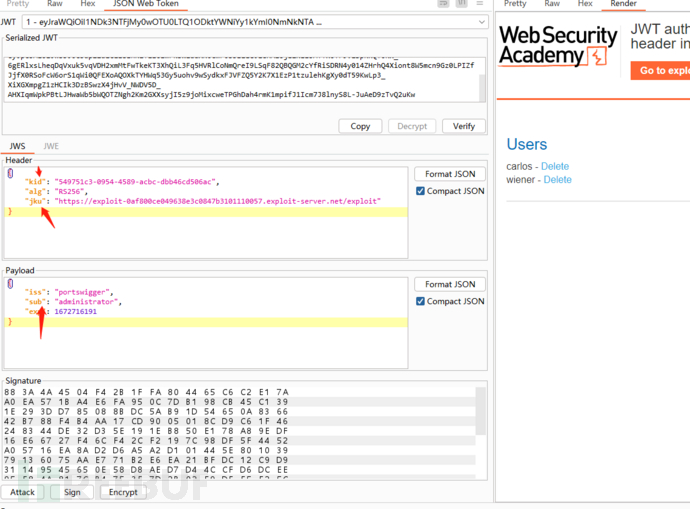The width and height of the screenshot is (690, 509).
Task: Open the left panel's Hex tab
Action: click(87, 4)
